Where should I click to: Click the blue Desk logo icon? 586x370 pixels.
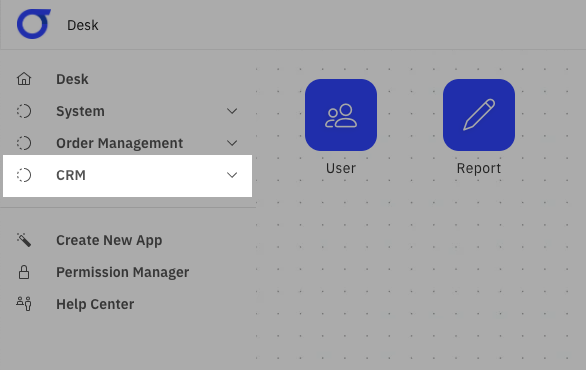(x=34, y=24)
